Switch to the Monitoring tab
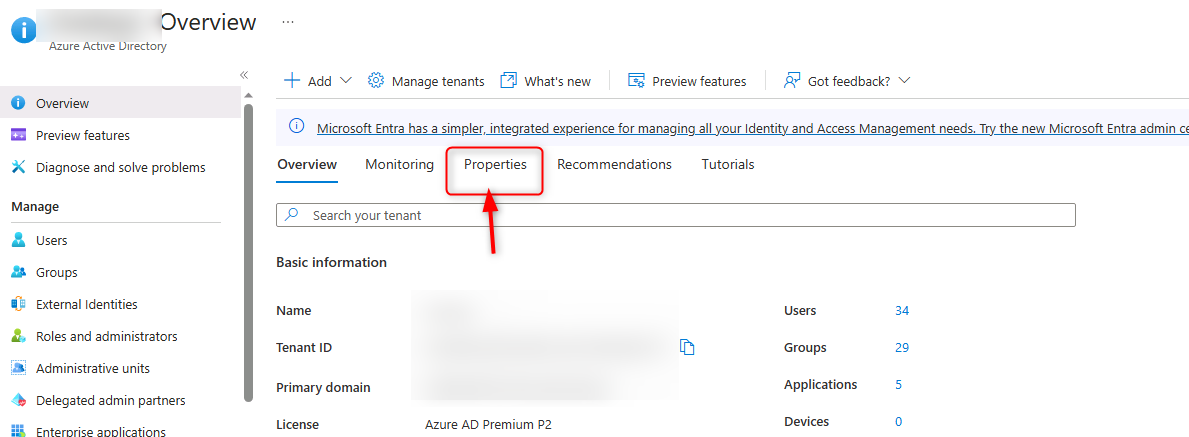 point(399,164)
